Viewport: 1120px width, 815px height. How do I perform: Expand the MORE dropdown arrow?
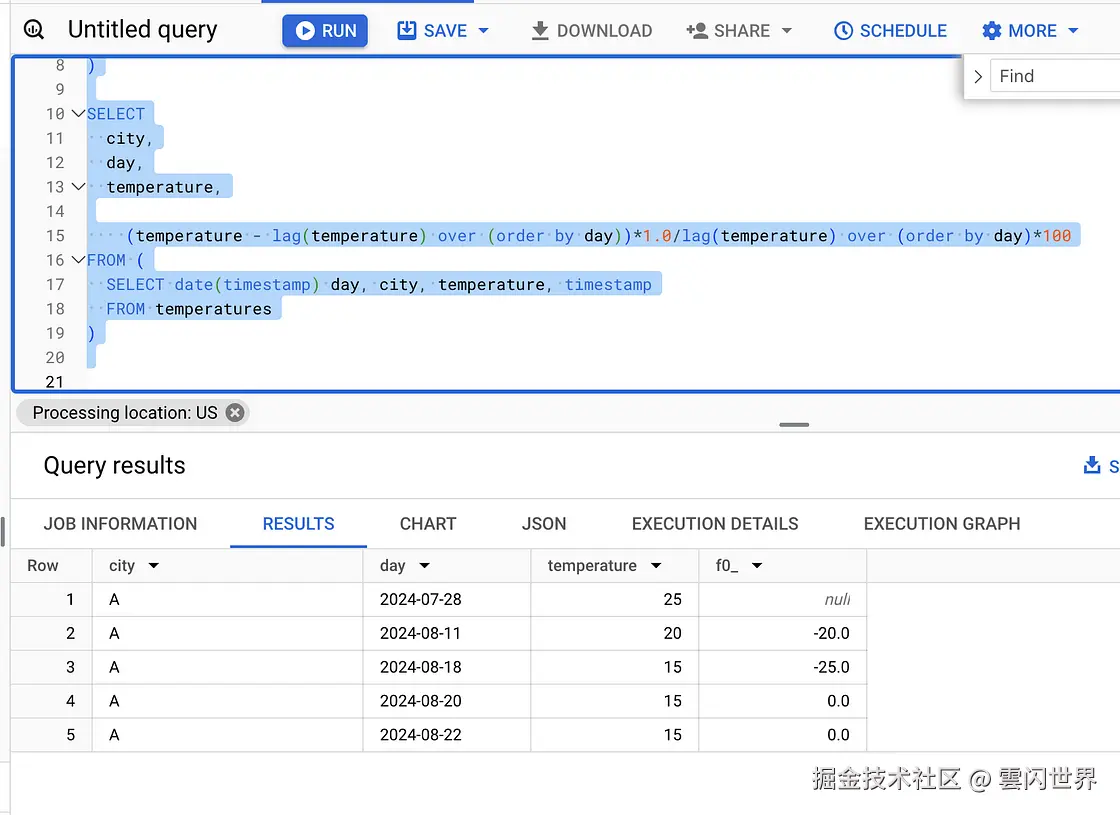pos(1073,31)
